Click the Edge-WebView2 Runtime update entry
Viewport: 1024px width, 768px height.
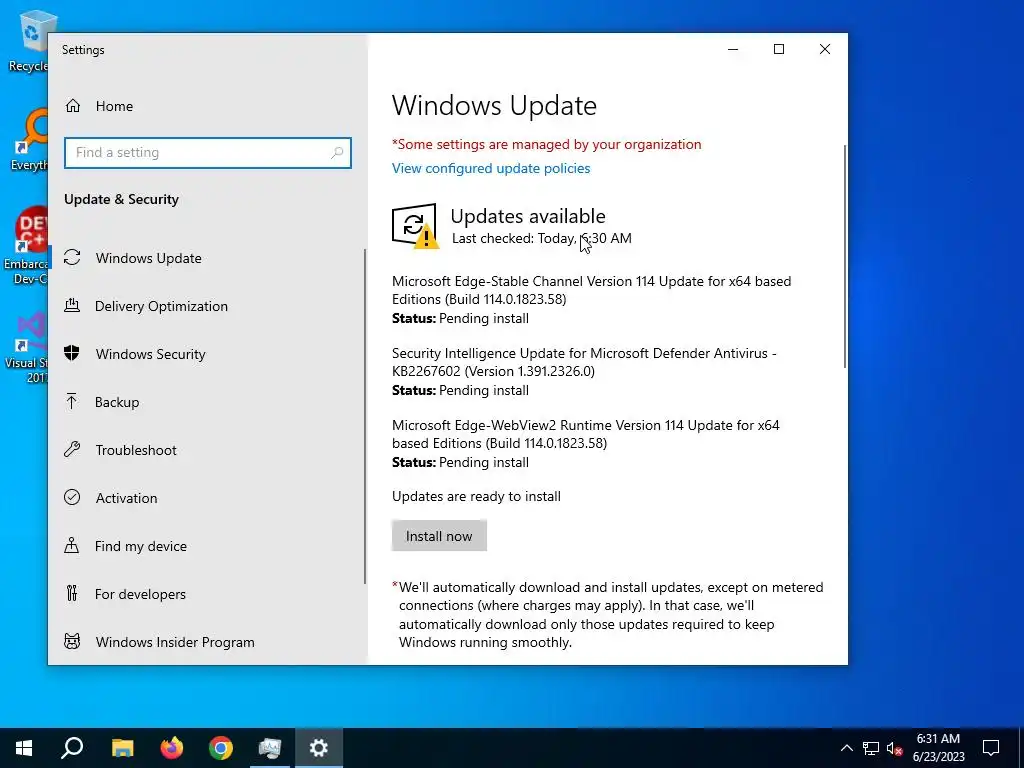(585, 443)
